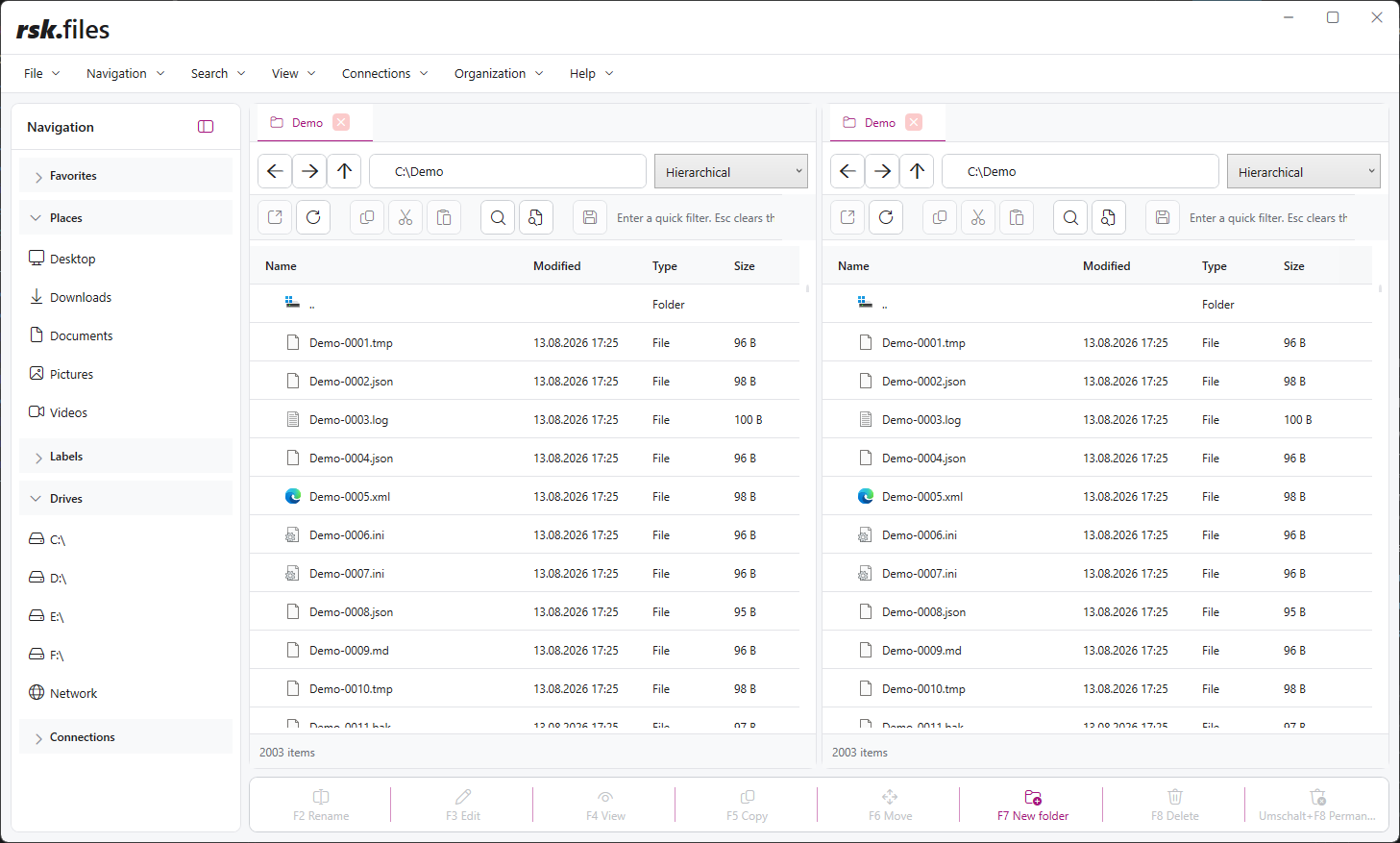Click the left pane path field C:\Demo
The image size is (1400, 843).
coord(507,171)
